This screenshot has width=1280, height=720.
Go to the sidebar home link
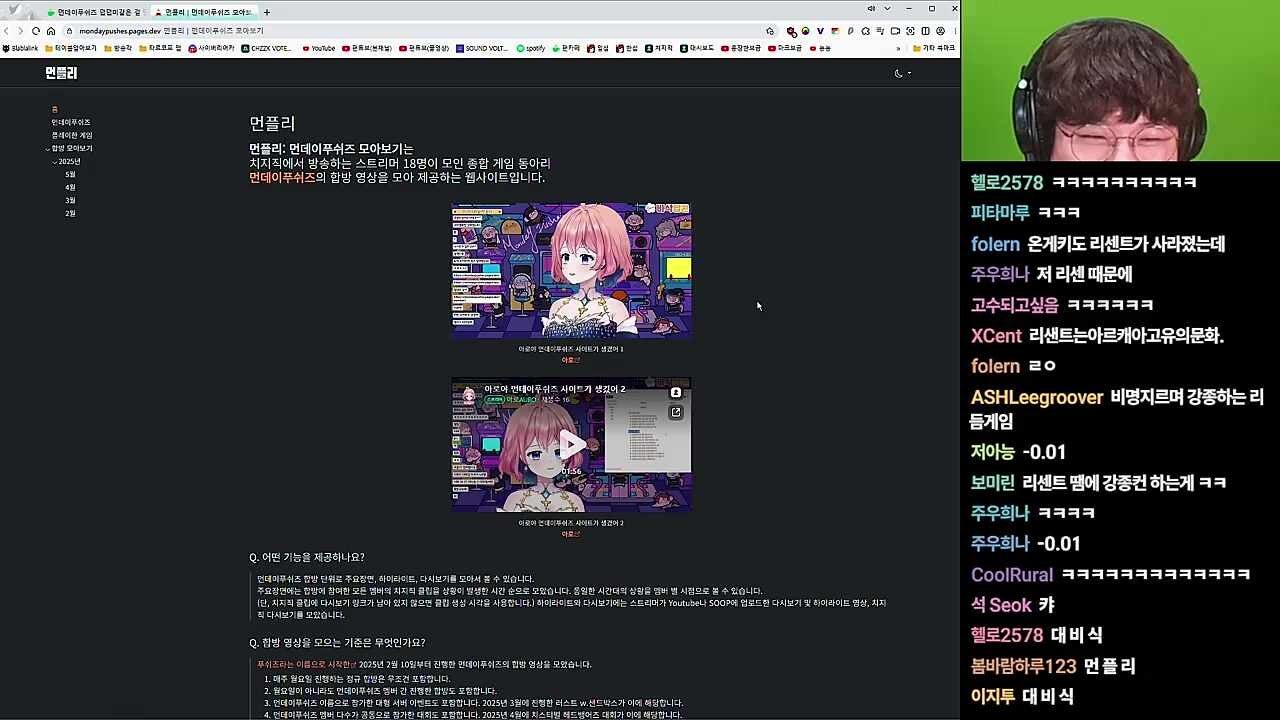[55, 109]
